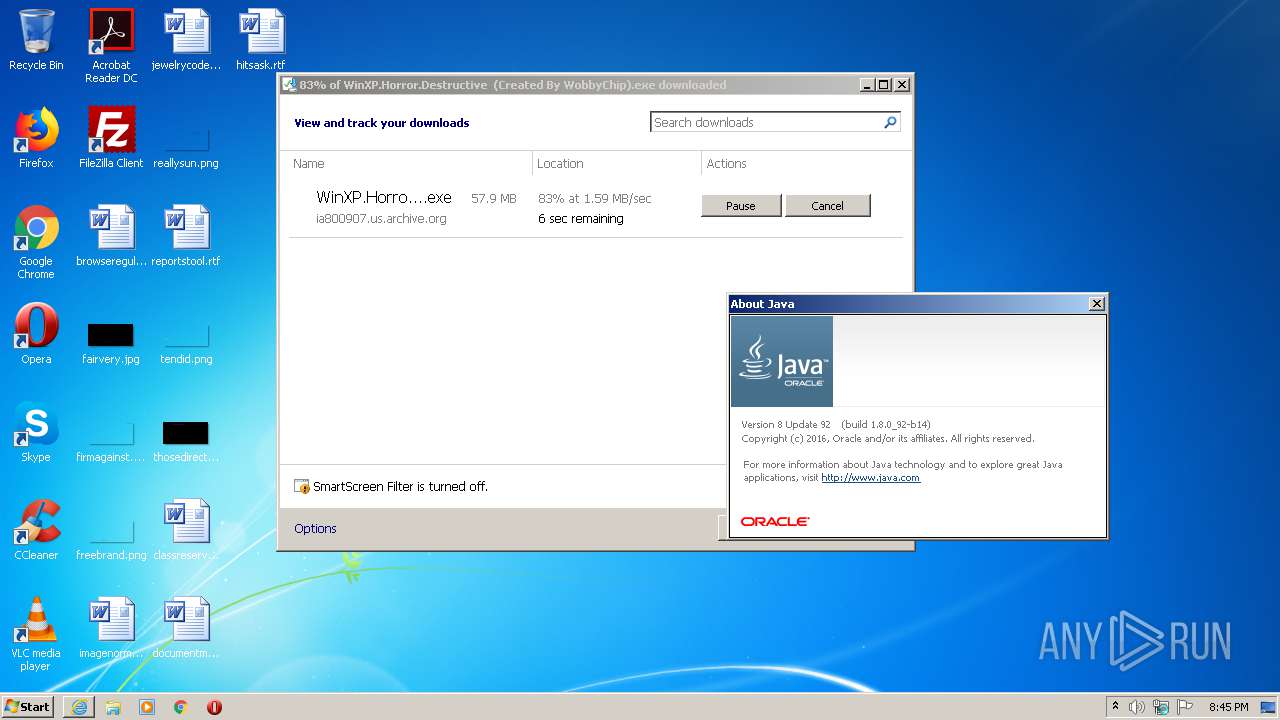
Task: Close the About Java dialog
Action: pyautogui.click(x=1096, y=304)
